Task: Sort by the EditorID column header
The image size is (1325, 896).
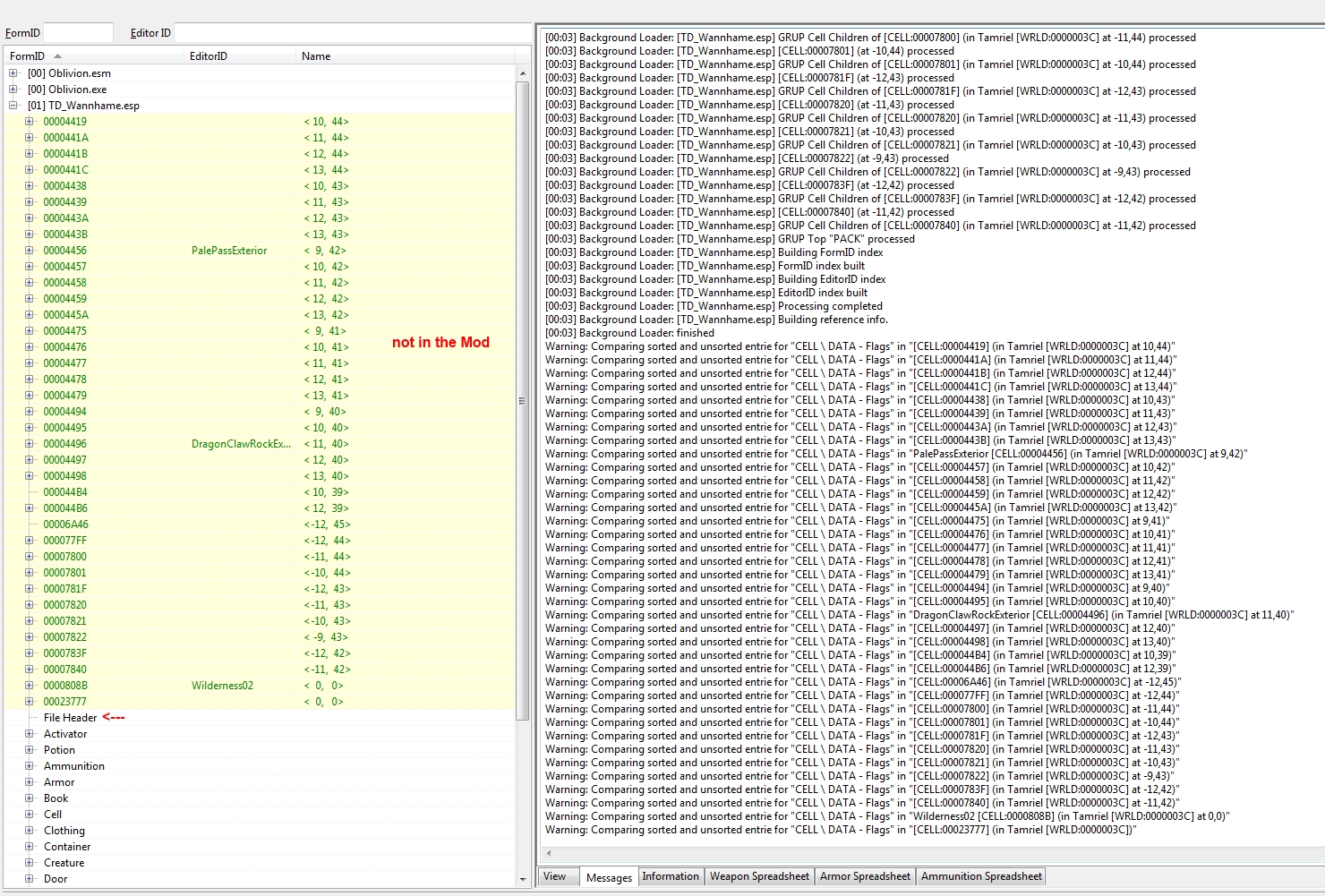Action: (x=240, y=55)
